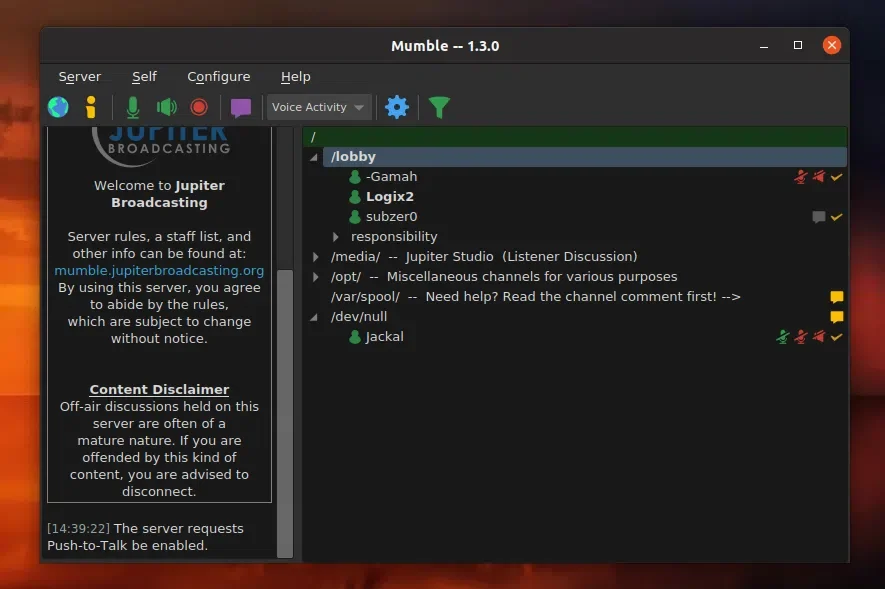Click the Content Disclaimer heading
This screenshot has width=885, height=589.
(159, 389)
